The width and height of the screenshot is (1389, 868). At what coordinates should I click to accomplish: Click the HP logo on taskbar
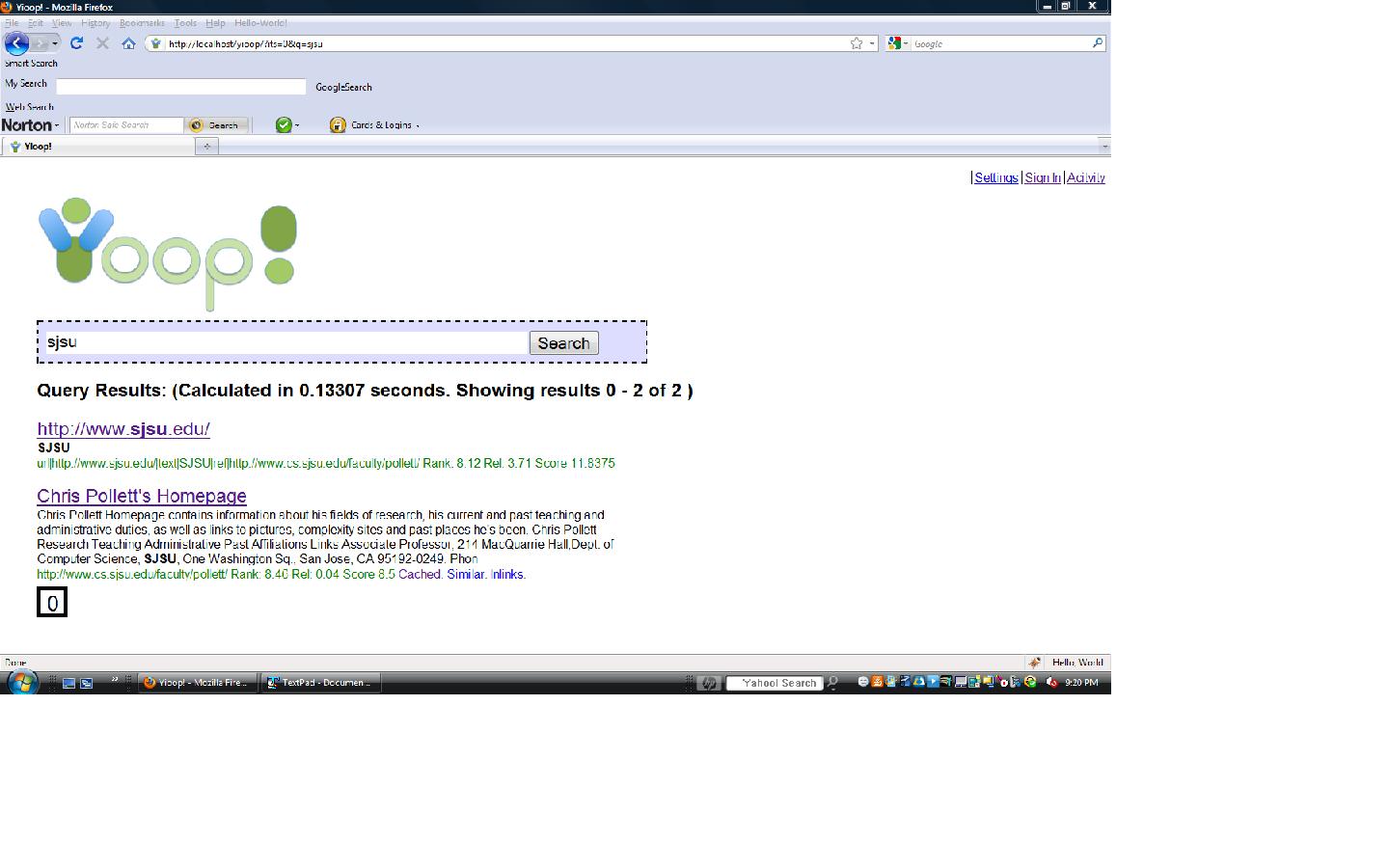click(709, 683)
